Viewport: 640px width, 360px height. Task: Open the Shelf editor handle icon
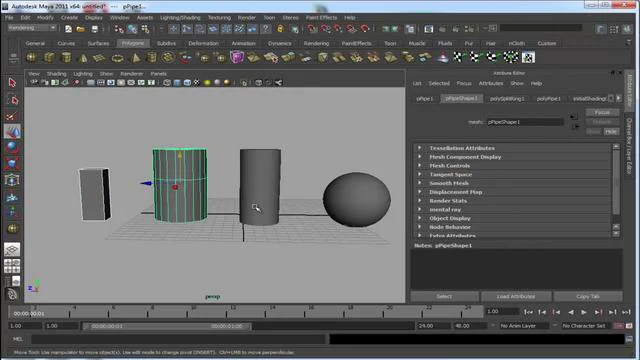(13, 58)
